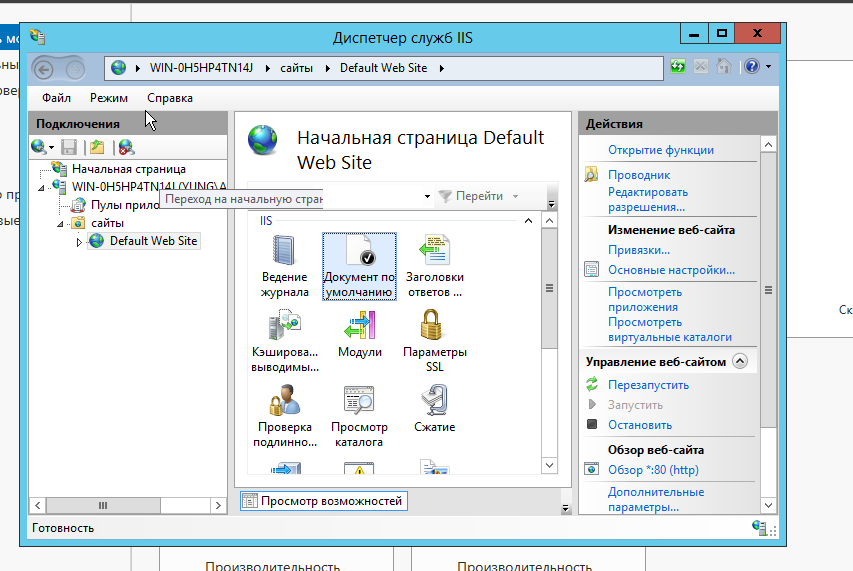Open dropdown after Default Web Site breadcrumb
Viewport: 853px width, 571px height.
[x=442, y=68]
